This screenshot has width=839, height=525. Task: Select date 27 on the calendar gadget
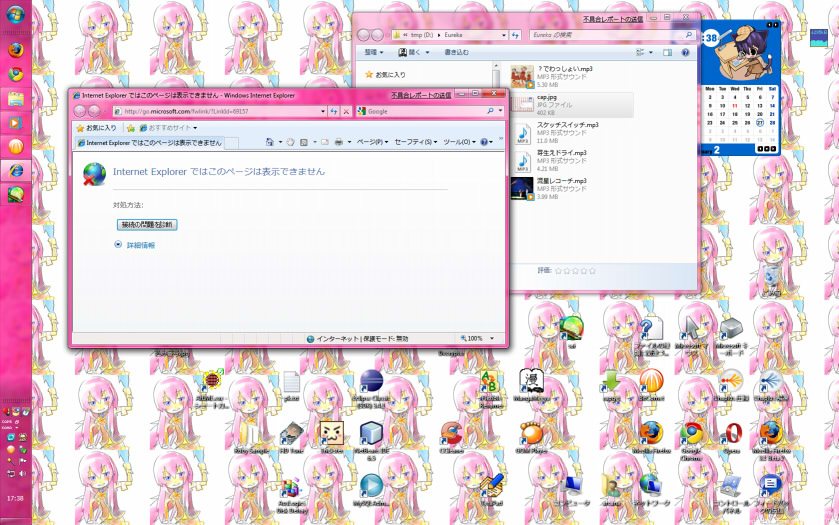pyautogui.click(x=760, y=123)
